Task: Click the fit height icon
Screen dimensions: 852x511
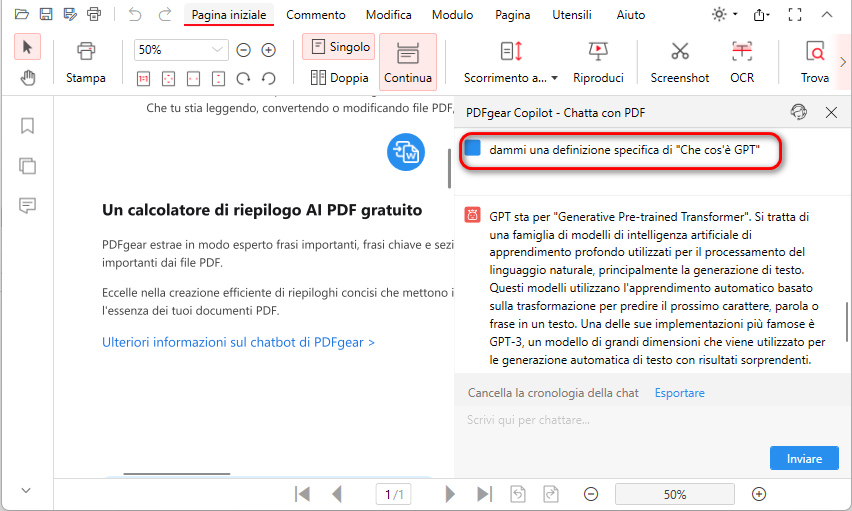Action: pyautogui.click(x=218, y=79)
